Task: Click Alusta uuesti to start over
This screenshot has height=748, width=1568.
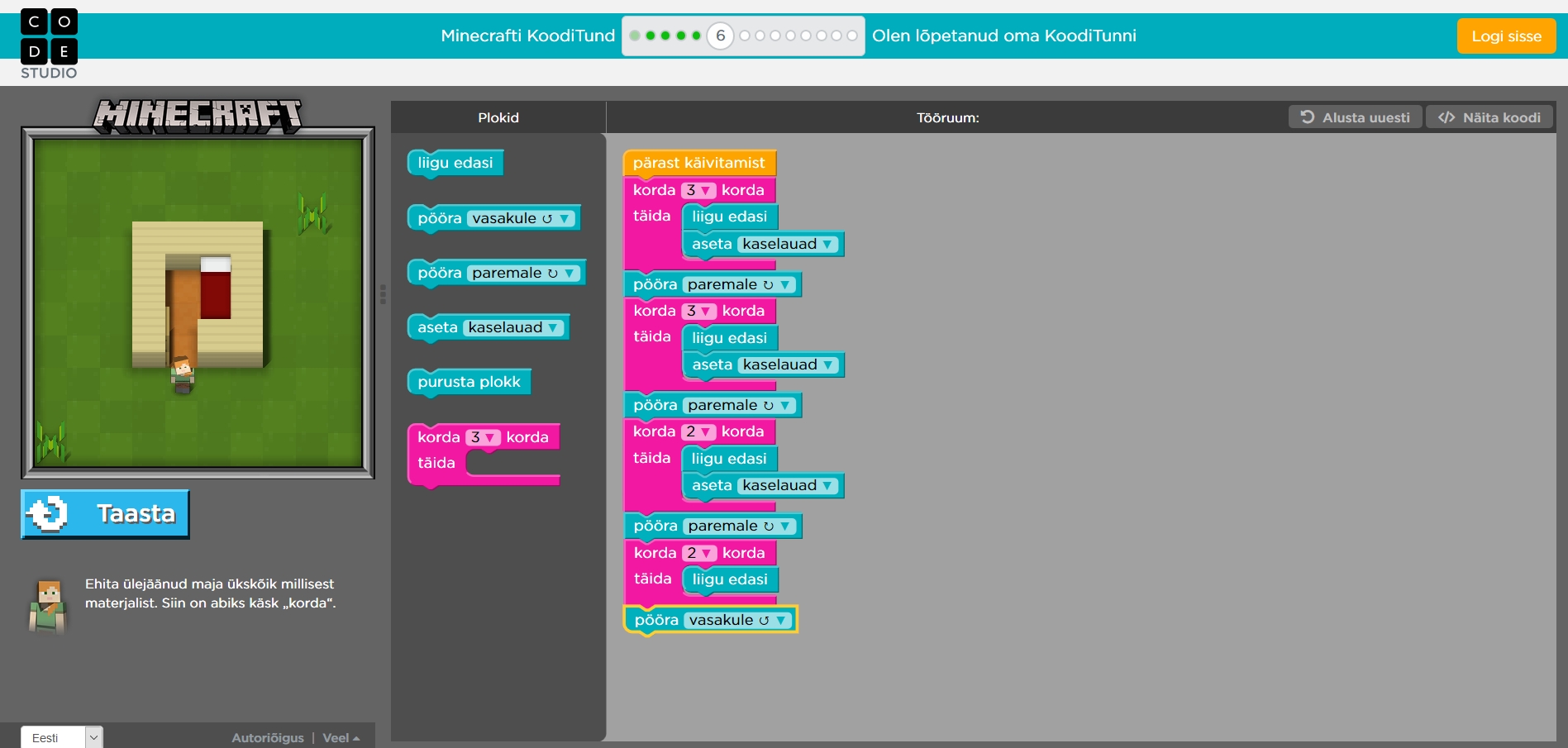Action: coord(1356,117)
